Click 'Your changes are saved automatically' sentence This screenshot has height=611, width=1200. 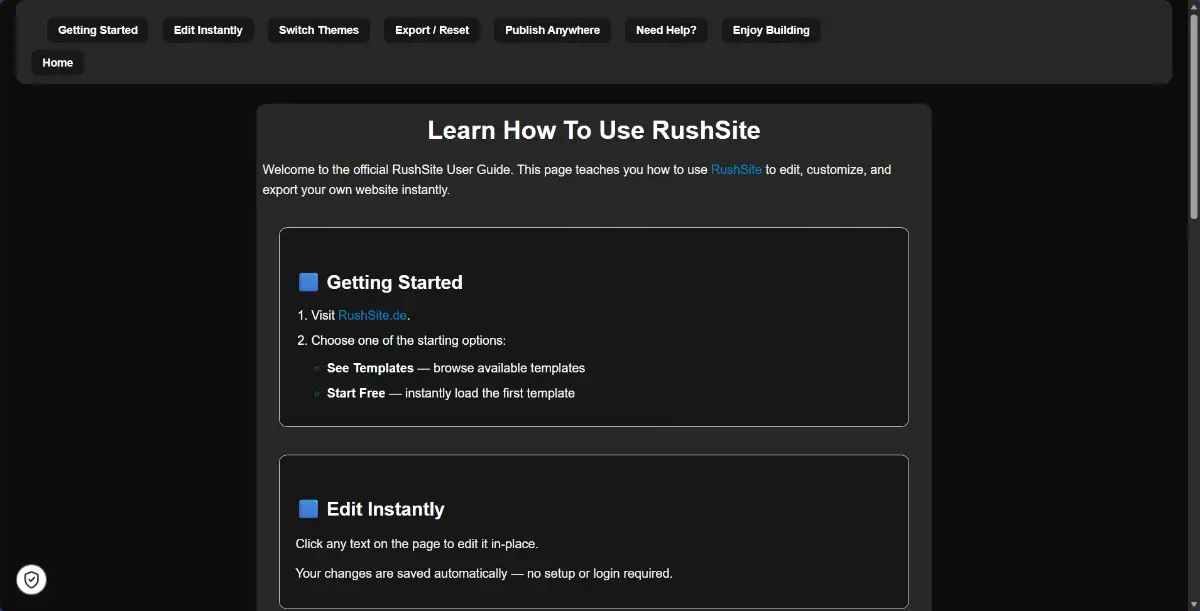(484, 574)
